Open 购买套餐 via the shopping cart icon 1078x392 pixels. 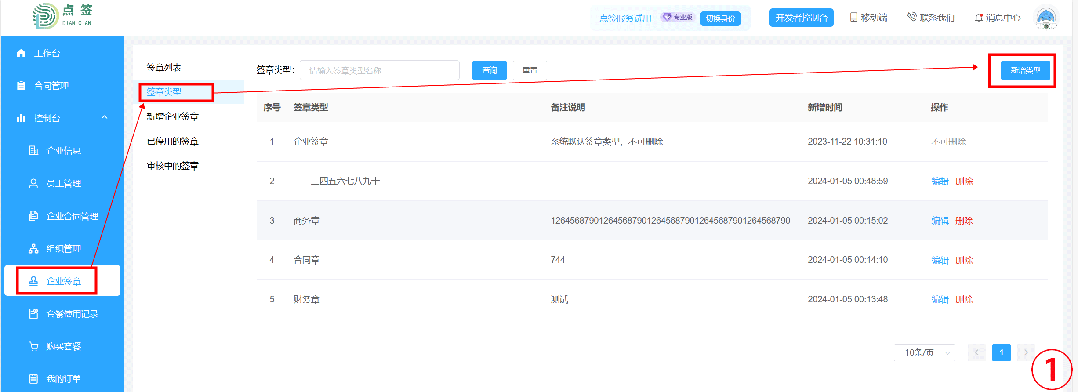(x=33, y=346)
